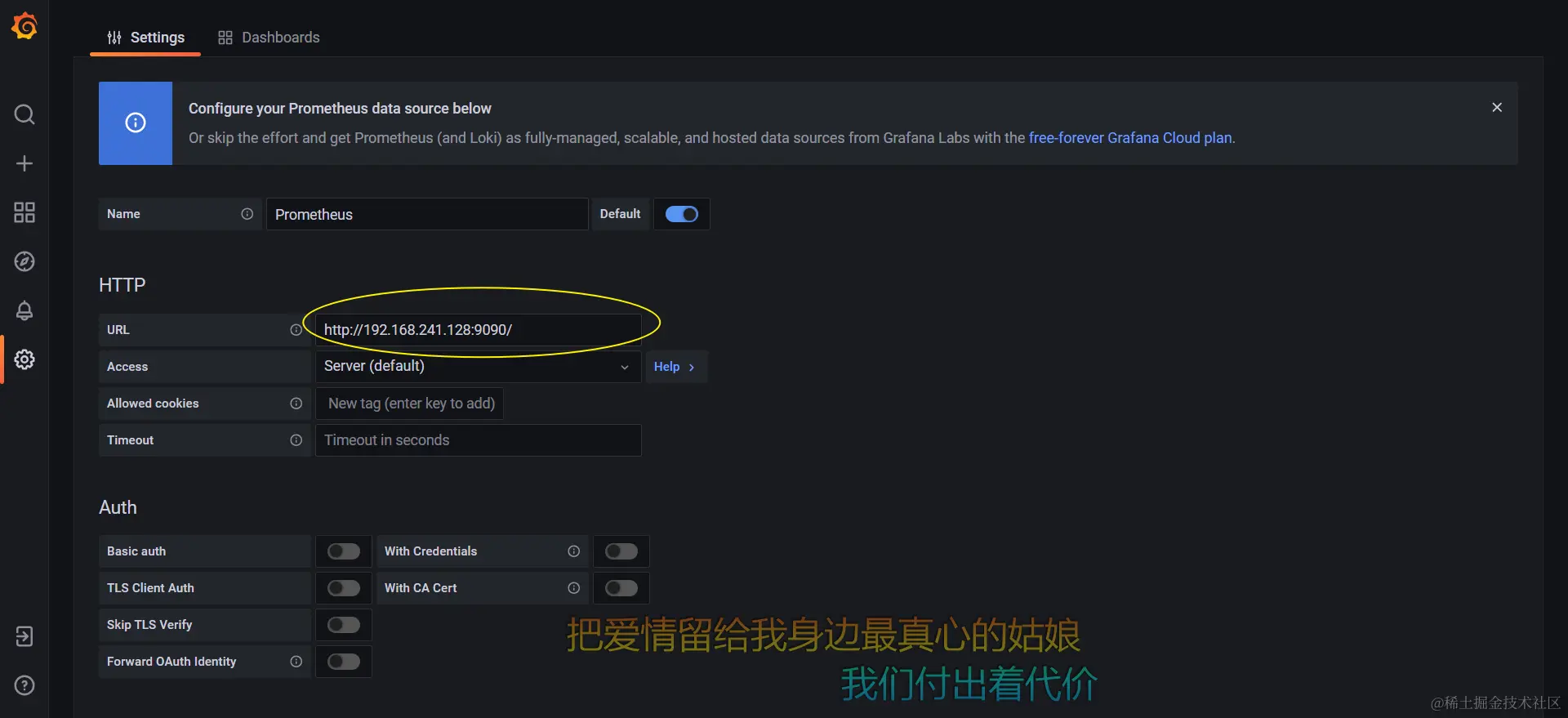
Task: Click info icon next to Forward OAuth Identity
Action: 296,662
